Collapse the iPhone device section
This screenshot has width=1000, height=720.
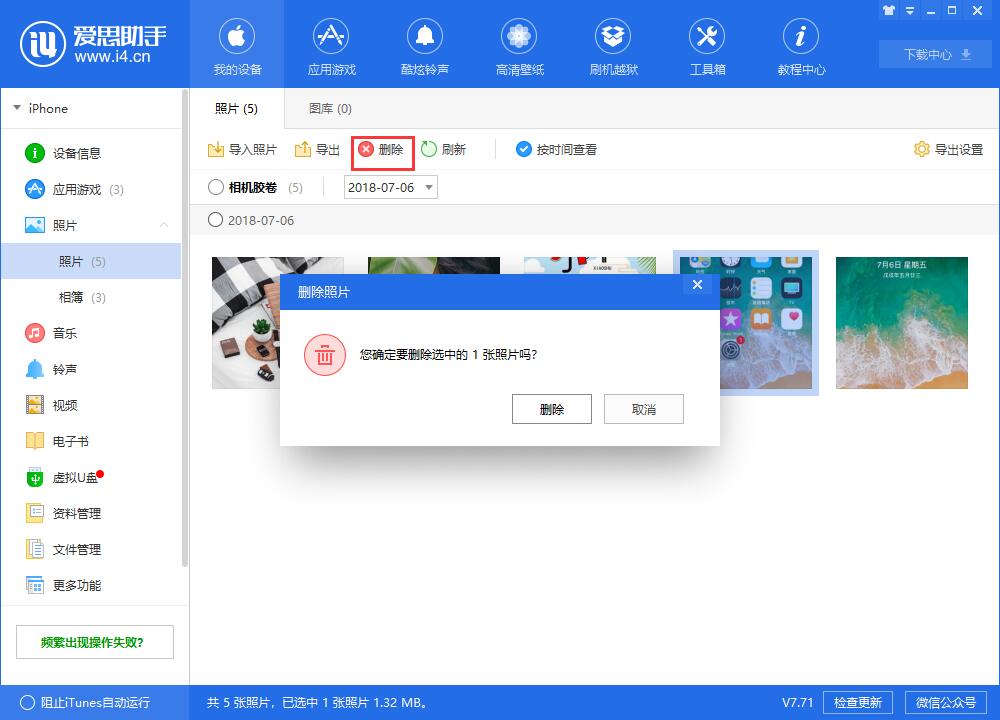[x=16, y=108]
